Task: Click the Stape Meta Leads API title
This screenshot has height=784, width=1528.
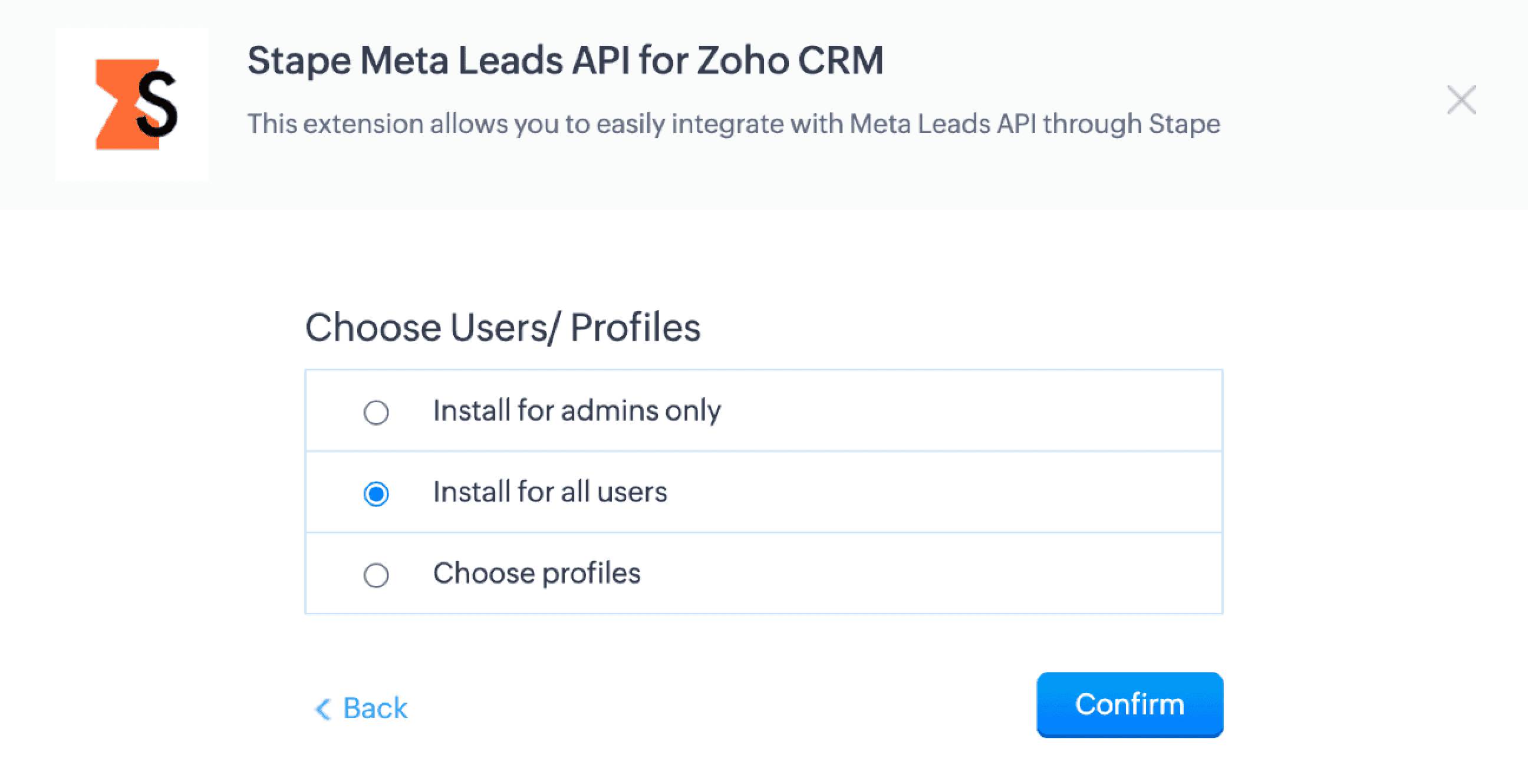Action: pyautogui.click(x=565, y=61)
